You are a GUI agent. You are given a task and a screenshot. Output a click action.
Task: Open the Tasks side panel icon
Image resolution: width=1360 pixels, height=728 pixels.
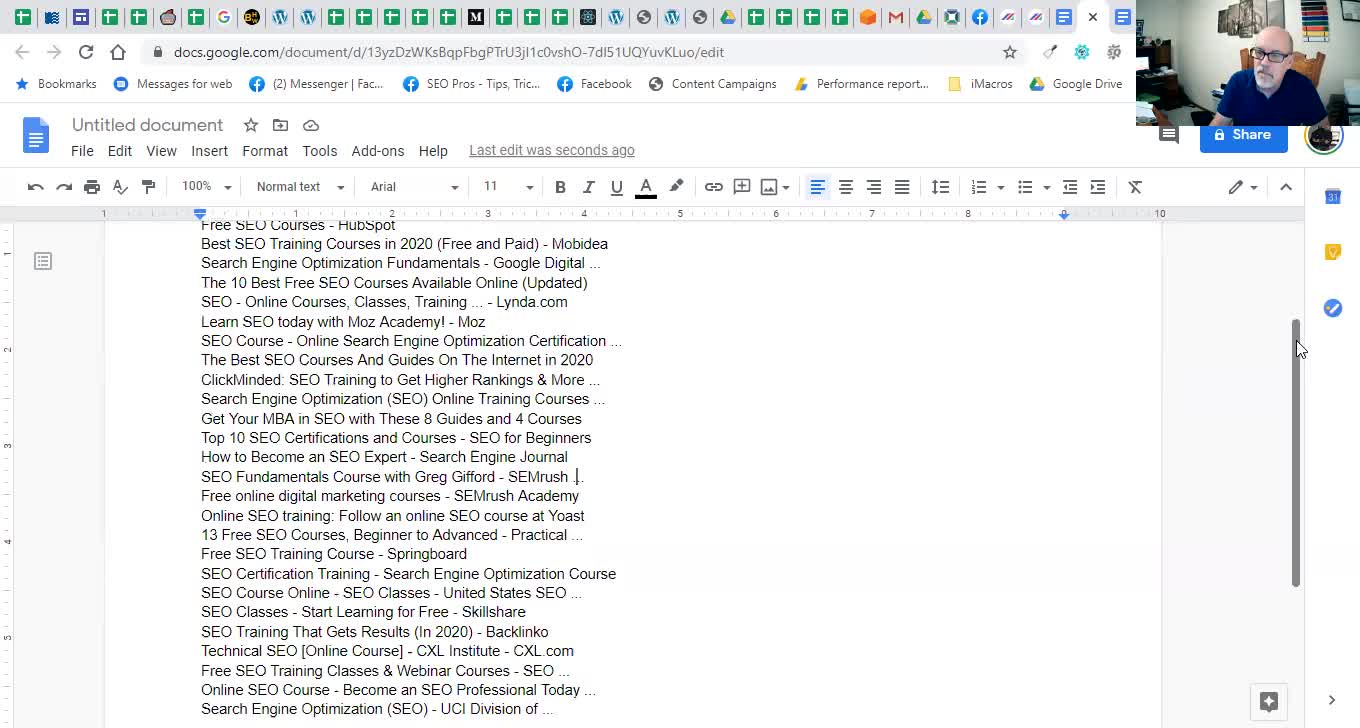point(1332,308)
